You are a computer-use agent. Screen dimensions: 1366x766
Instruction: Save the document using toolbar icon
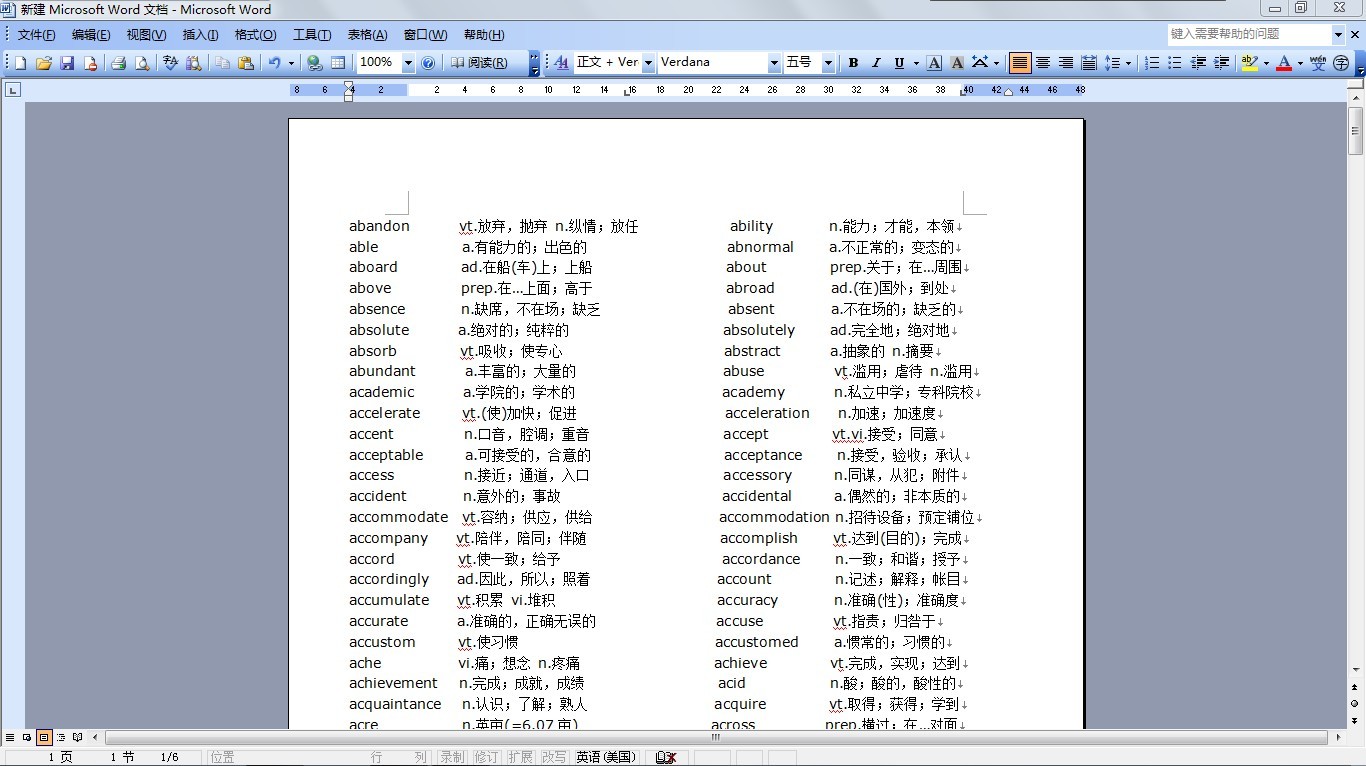coord(67,62)
